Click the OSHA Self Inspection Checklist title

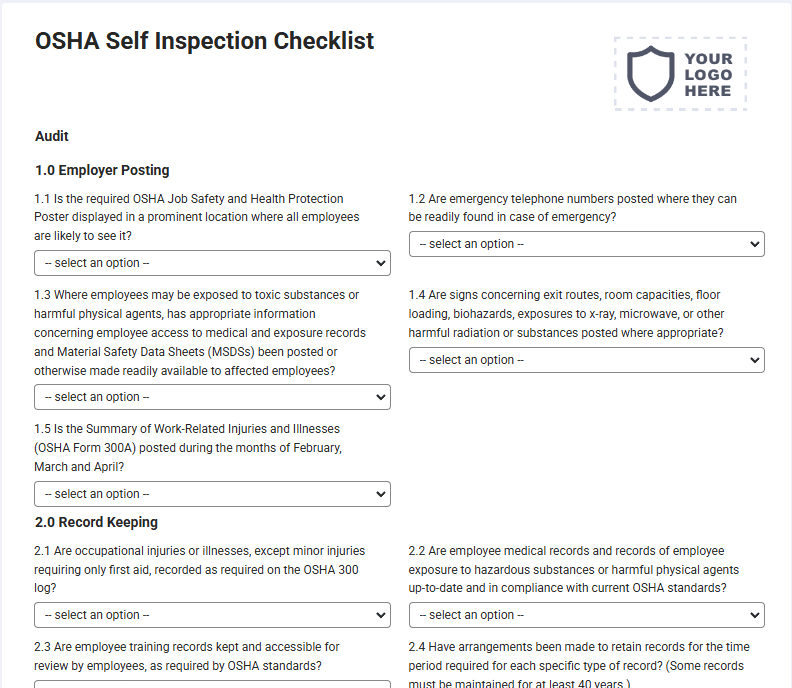click(x=205, y=41)
